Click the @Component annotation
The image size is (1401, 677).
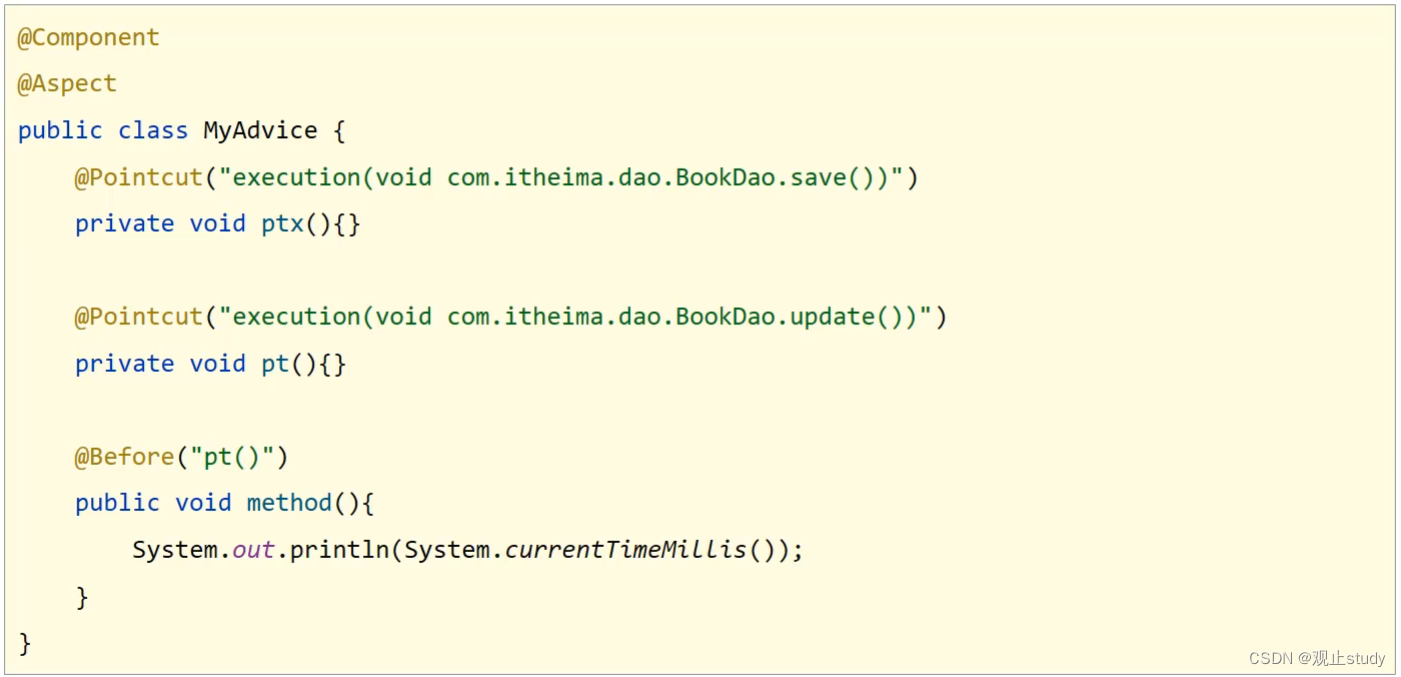click(x=88, y=38)
